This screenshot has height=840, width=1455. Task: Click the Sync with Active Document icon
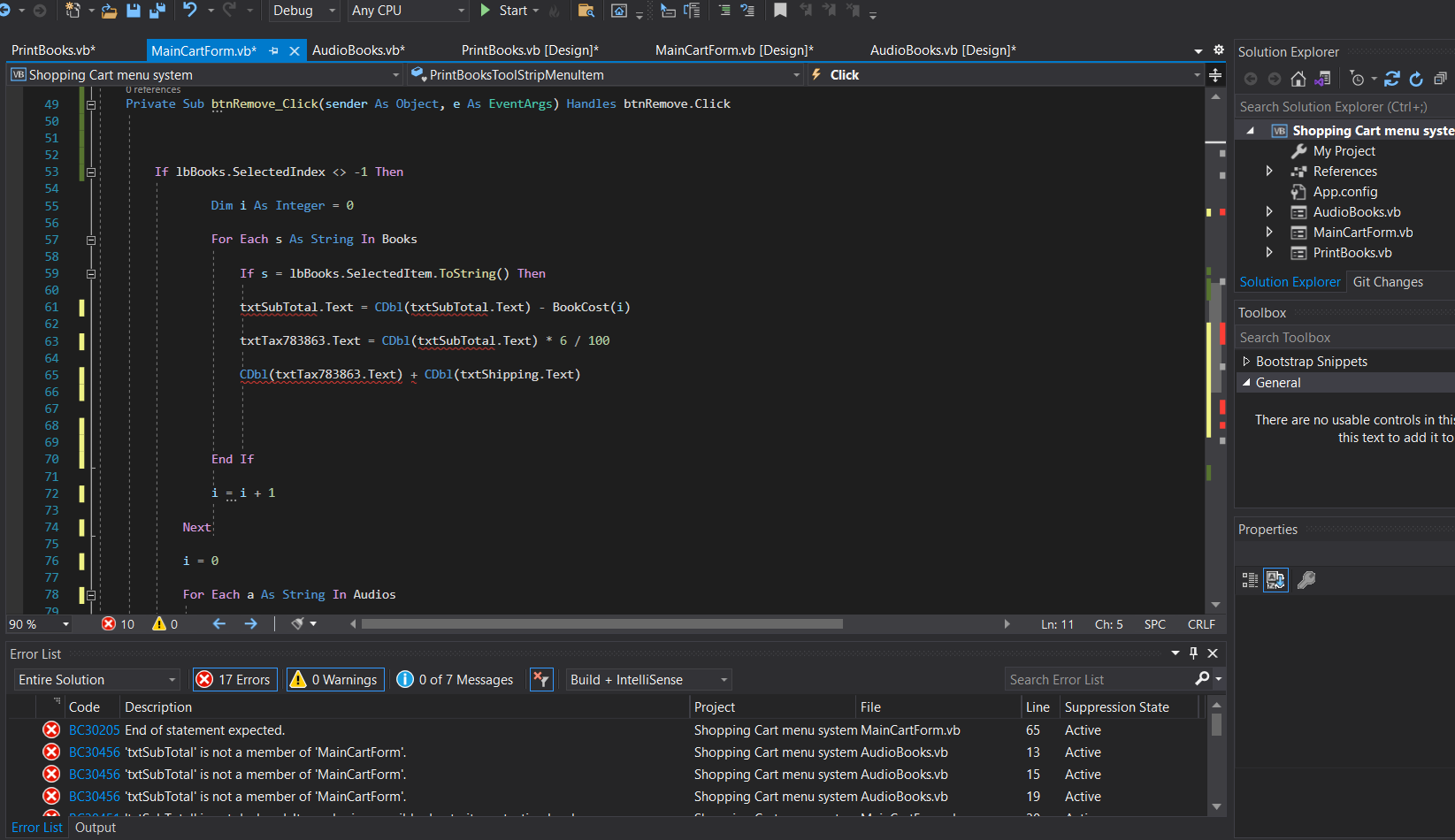tap(1392, 80)
